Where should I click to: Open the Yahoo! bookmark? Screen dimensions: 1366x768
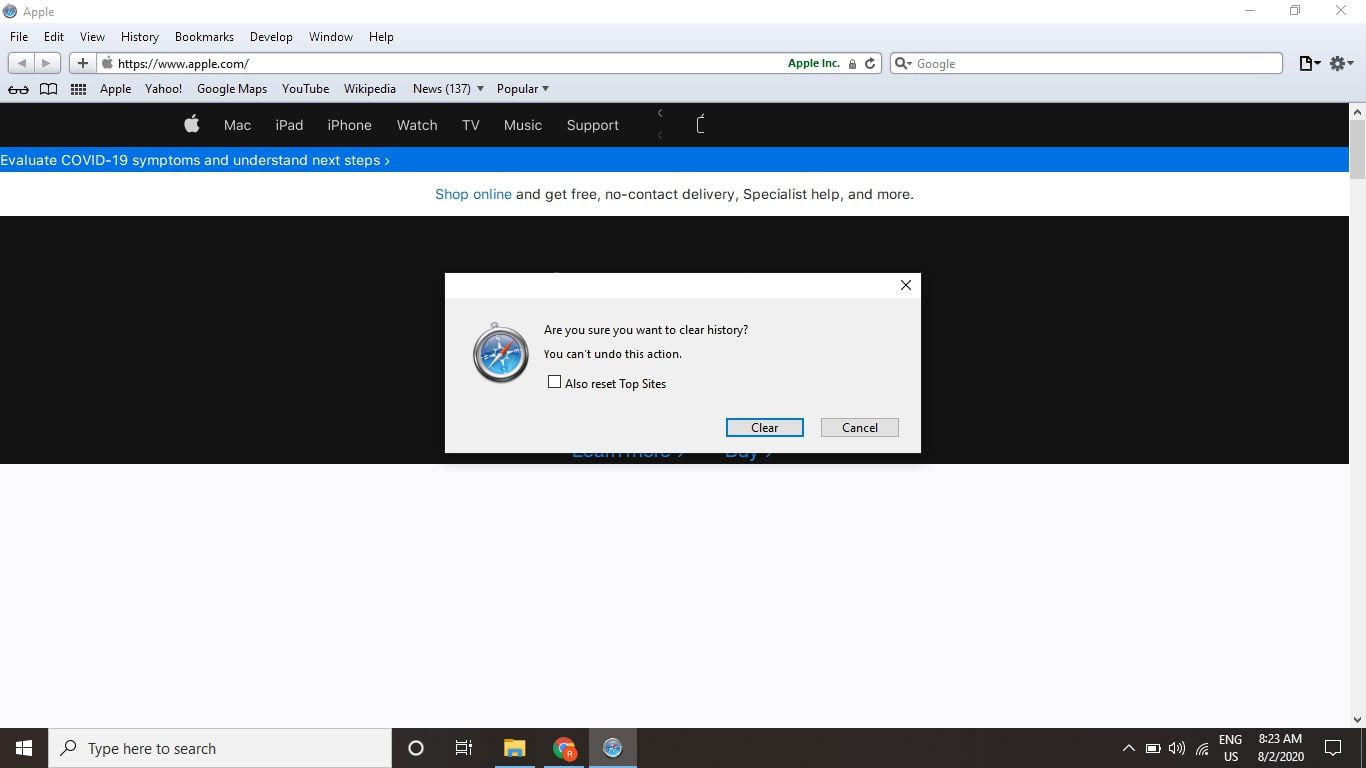[164, 89]
